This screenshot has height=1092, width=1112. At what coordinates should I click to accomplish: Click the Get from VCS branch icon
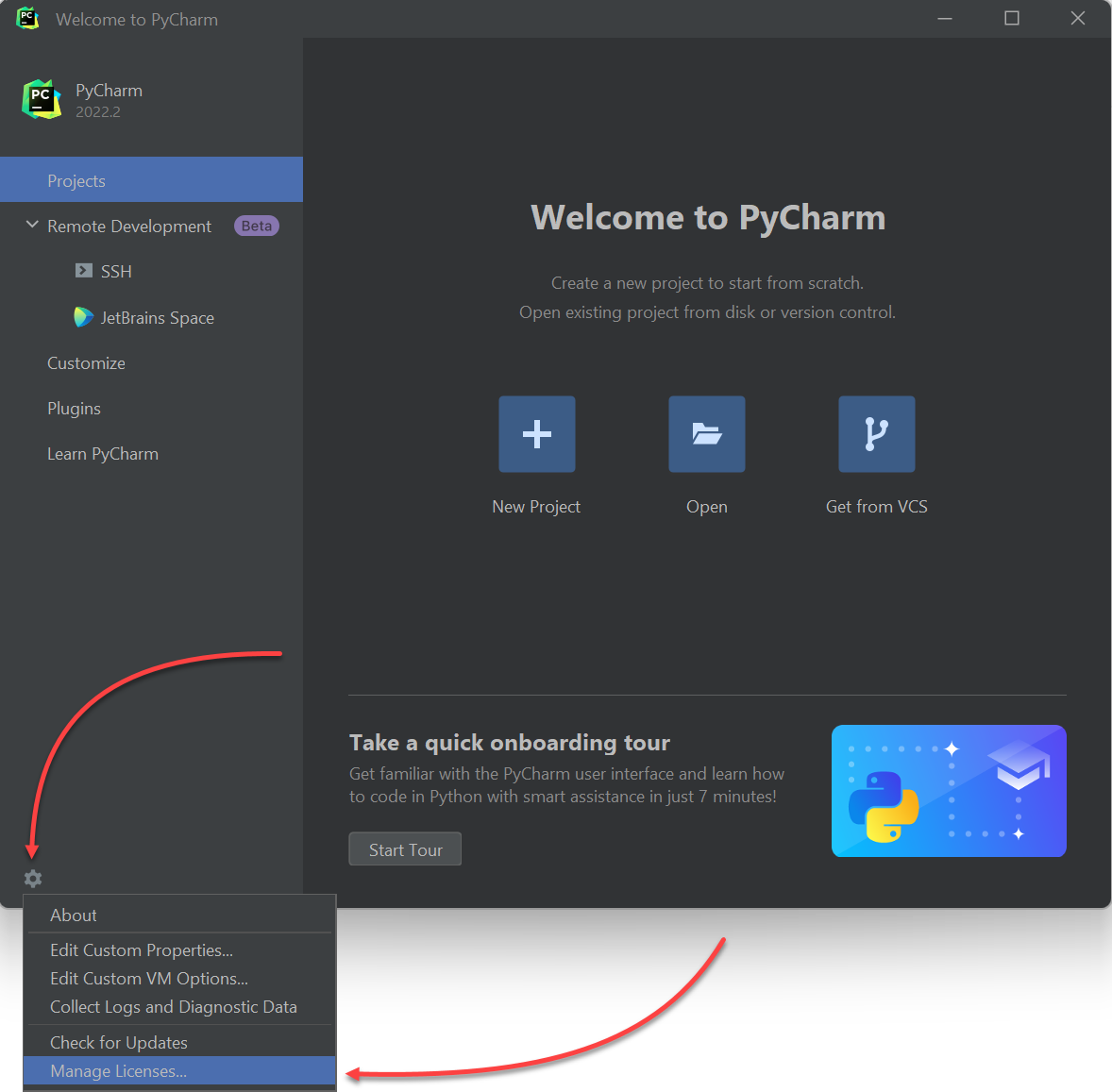point(877,434)
